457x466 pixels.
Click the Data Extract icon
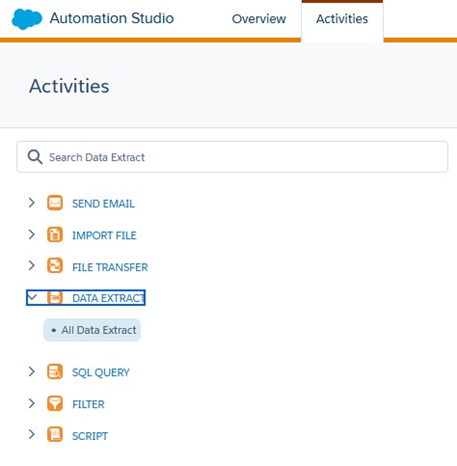[55, 298]
